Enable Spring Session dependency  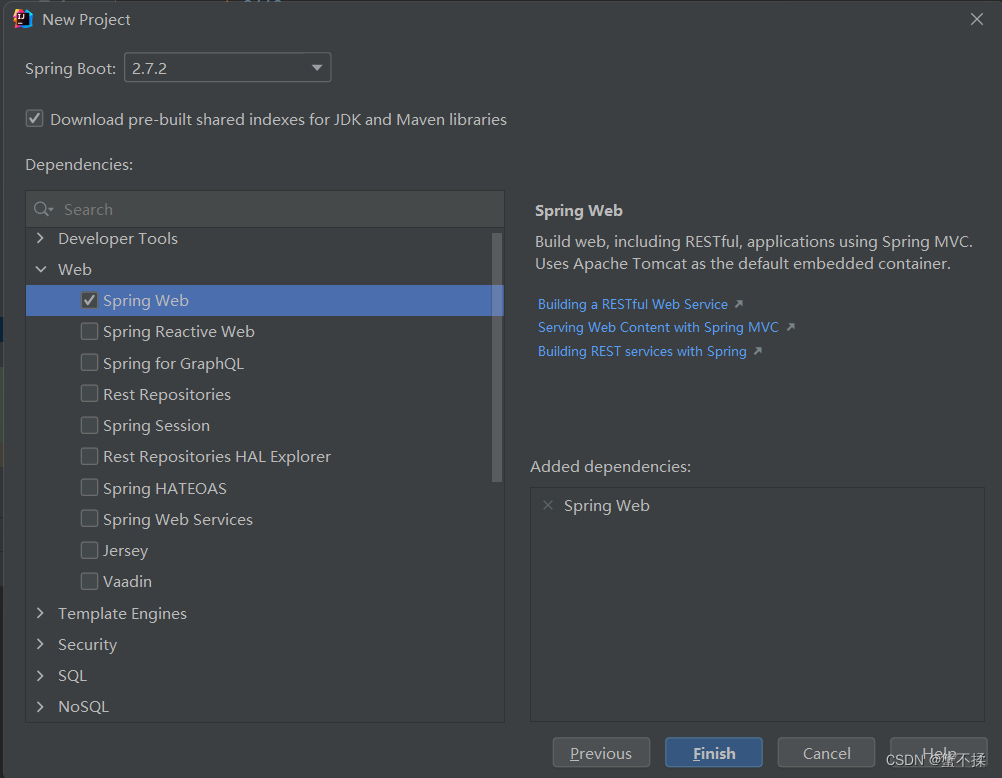89,425
